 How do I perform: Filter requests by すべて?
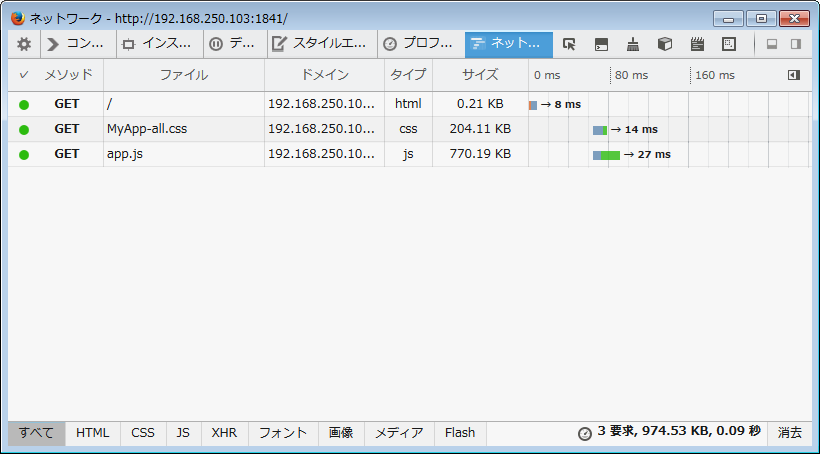click(x=37, y=433)
